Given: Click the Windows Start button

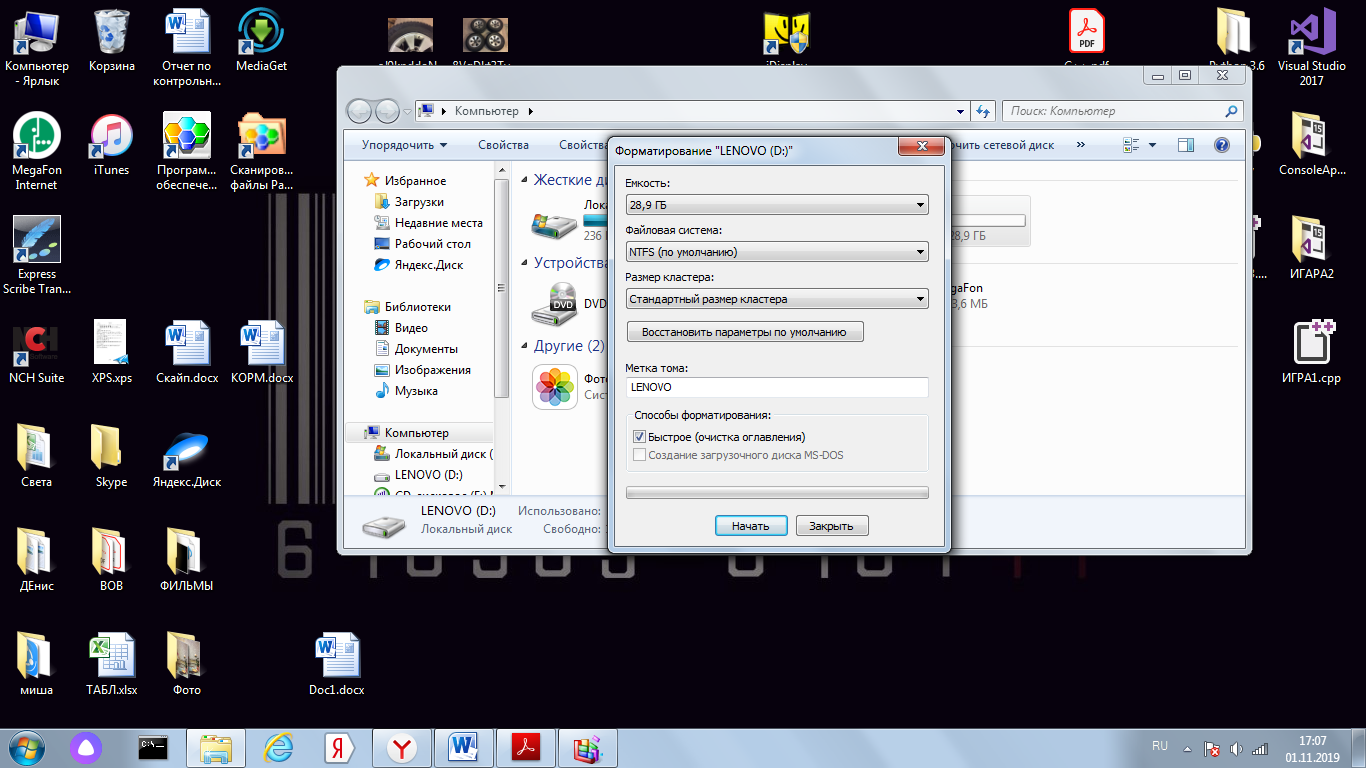Looking at the screenshot, I should tap(24, 747).
